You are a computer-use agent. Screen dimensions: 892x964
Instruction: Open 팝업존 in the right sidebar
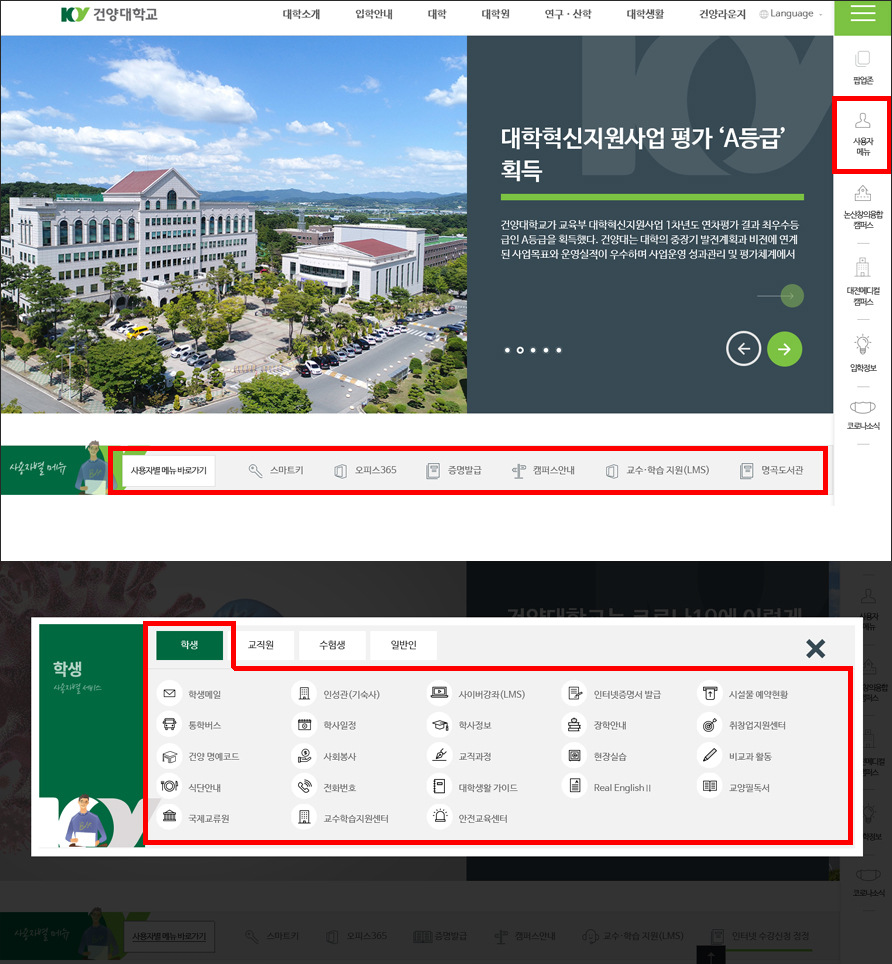(862, 67)
